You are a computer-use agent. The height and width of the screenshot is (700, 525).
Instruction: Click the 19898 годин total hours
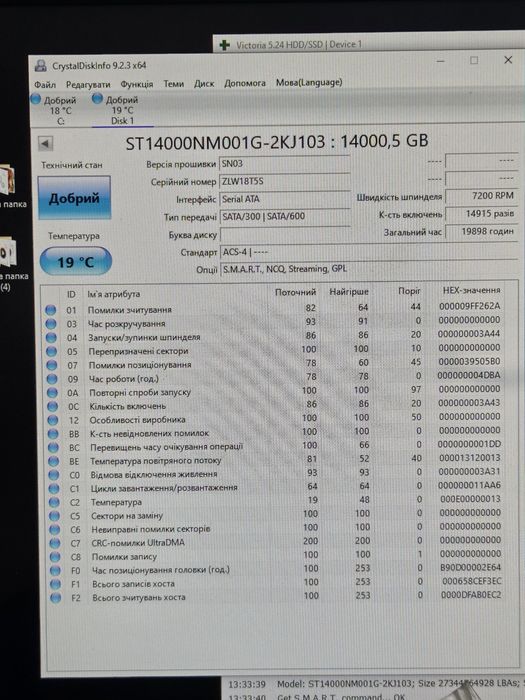(x=482, y=232)
